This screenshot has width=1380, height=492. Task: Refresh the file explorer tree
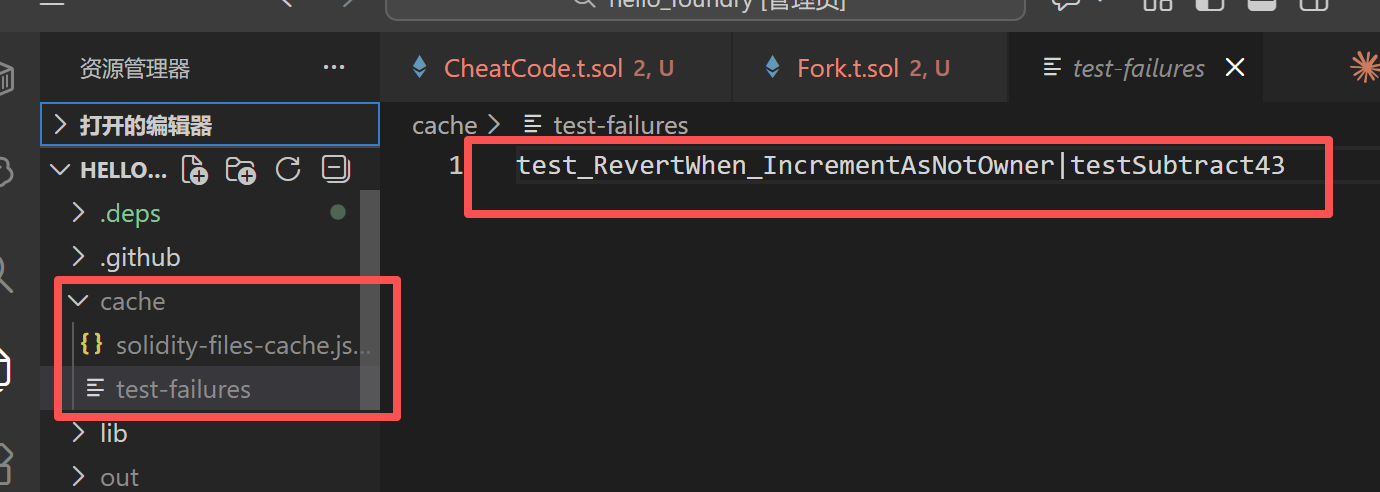tap(288, 170)
